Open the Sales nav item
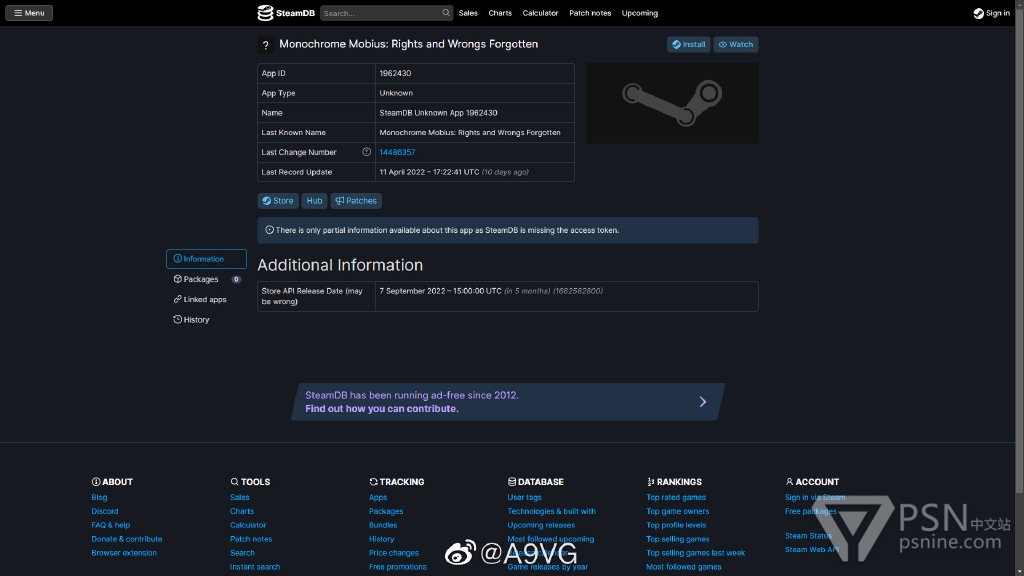This screenshot has height=576, width=1024. [x=468, y=13]
